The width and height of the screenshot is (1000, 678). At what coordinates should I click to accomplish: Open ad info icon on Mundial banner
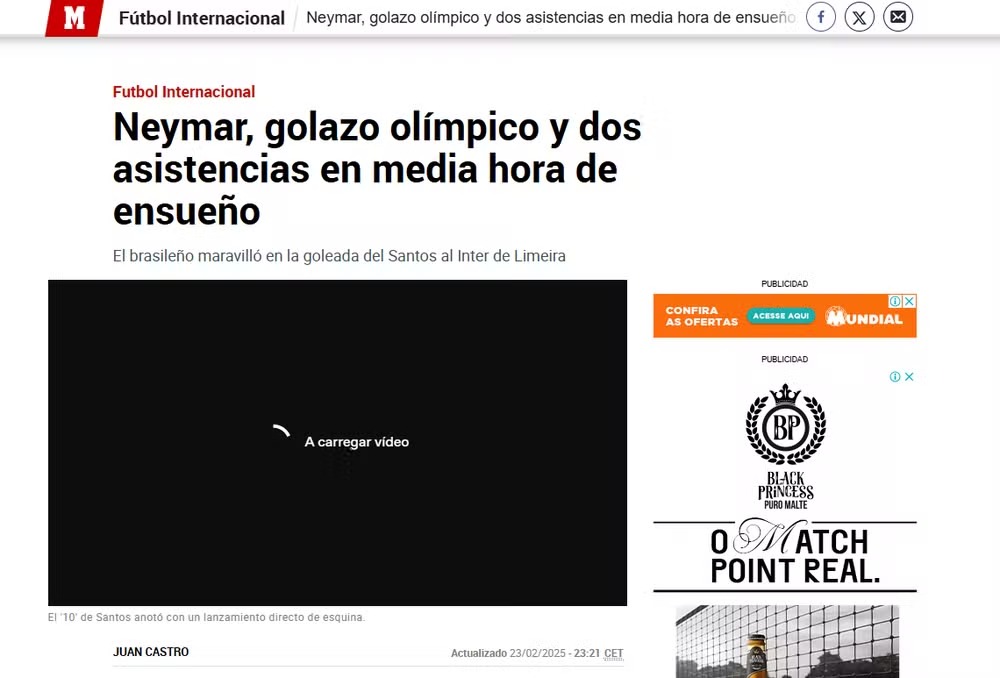897,301
